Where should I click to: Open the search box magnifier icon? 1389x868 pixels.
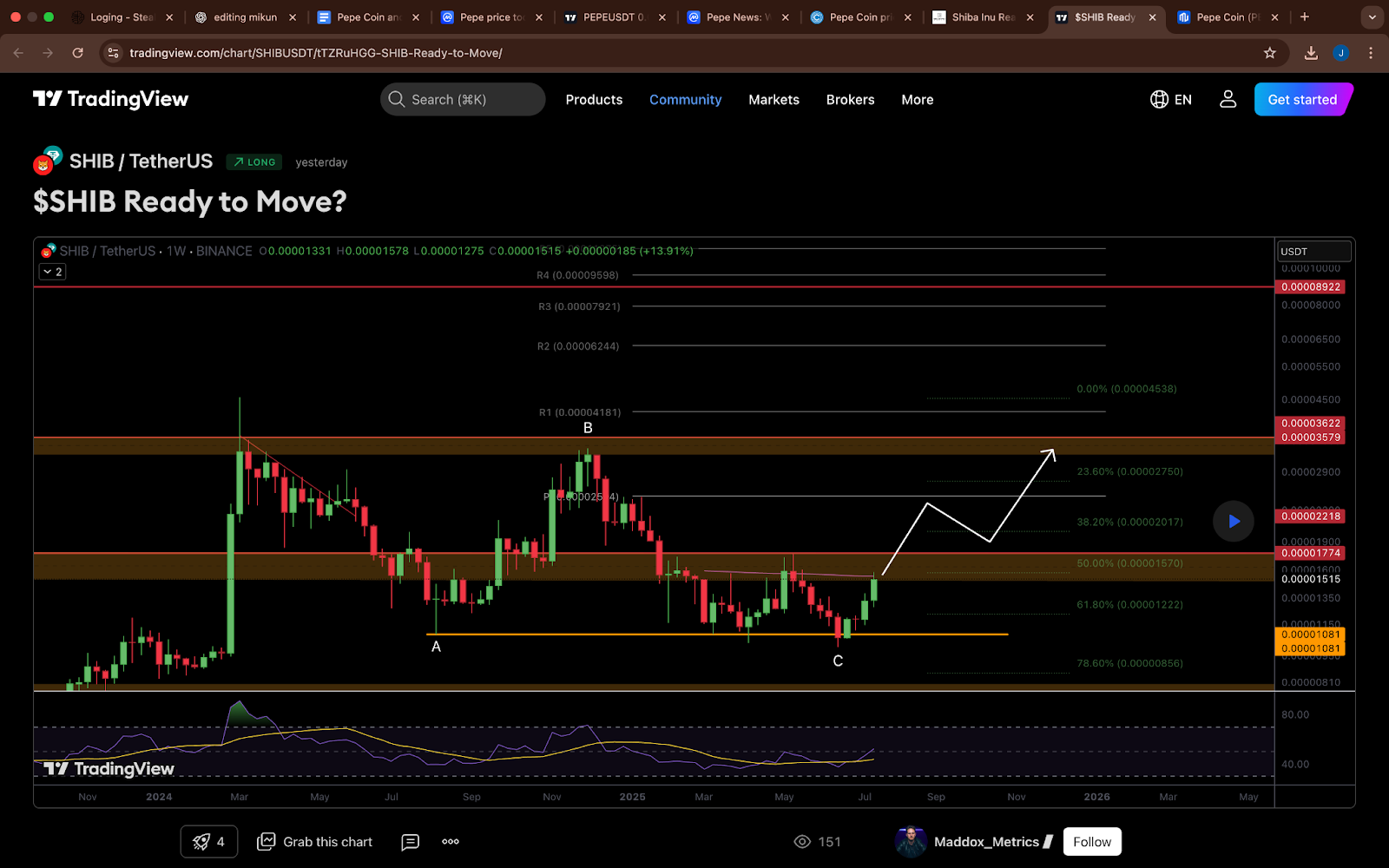[397, 99]
